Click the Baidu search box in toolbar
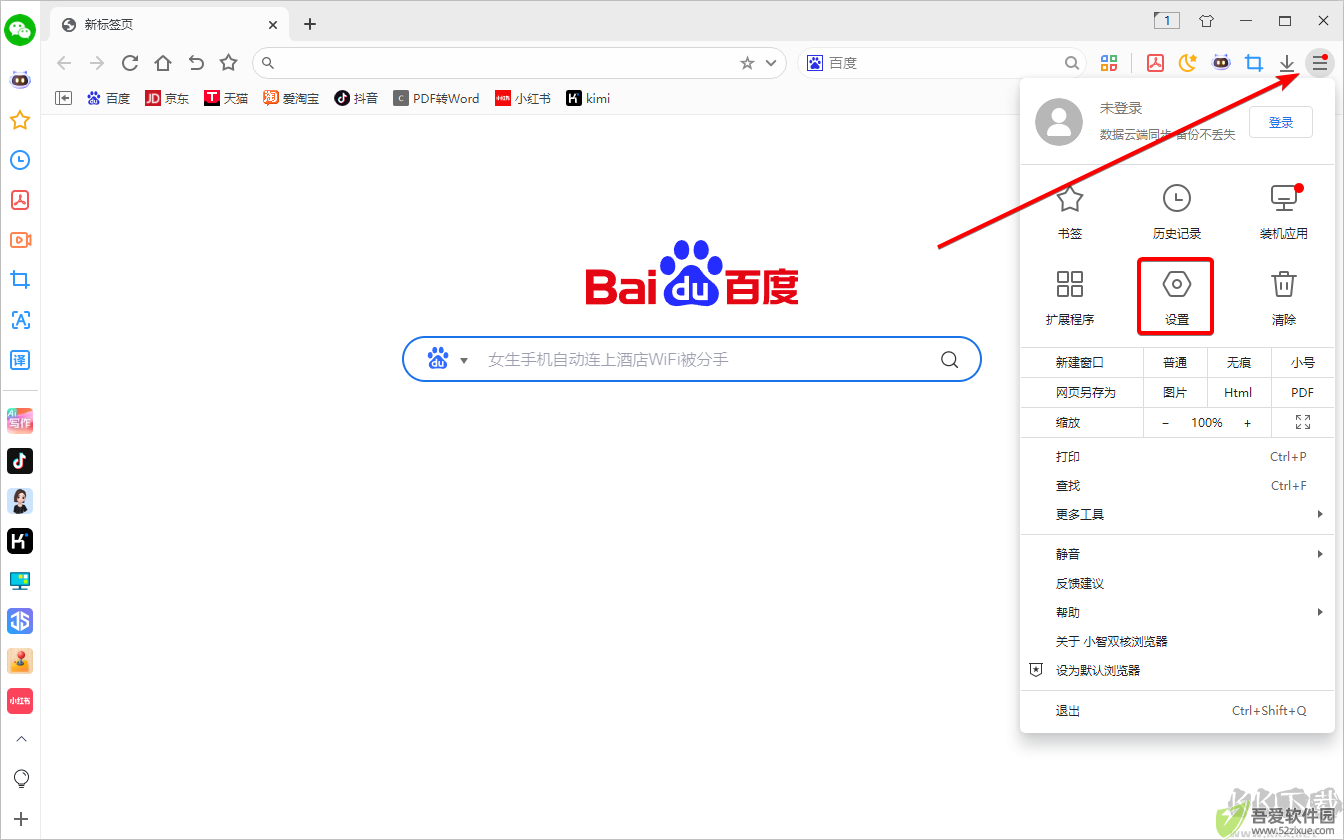Viewport: 1344px width, 840px height. [x=942, y=63]
